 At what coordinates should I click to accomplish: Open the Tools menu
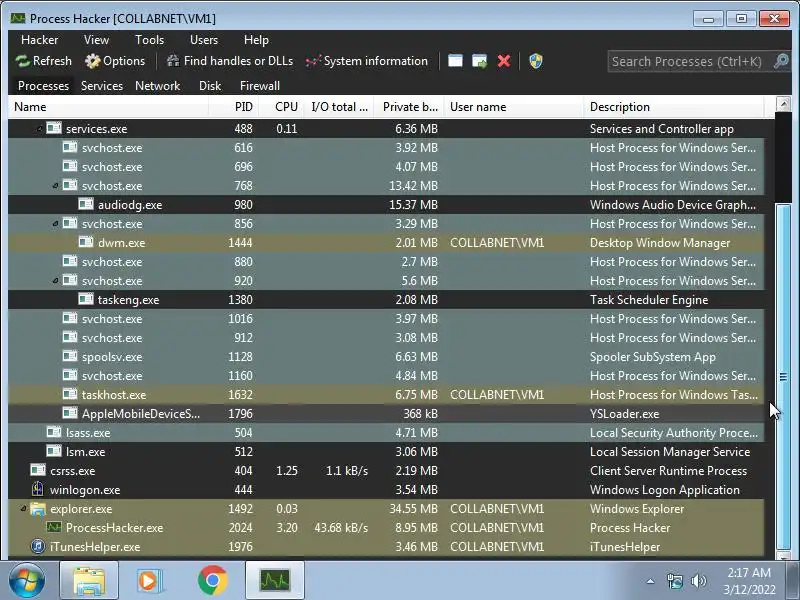pos(149,40)
